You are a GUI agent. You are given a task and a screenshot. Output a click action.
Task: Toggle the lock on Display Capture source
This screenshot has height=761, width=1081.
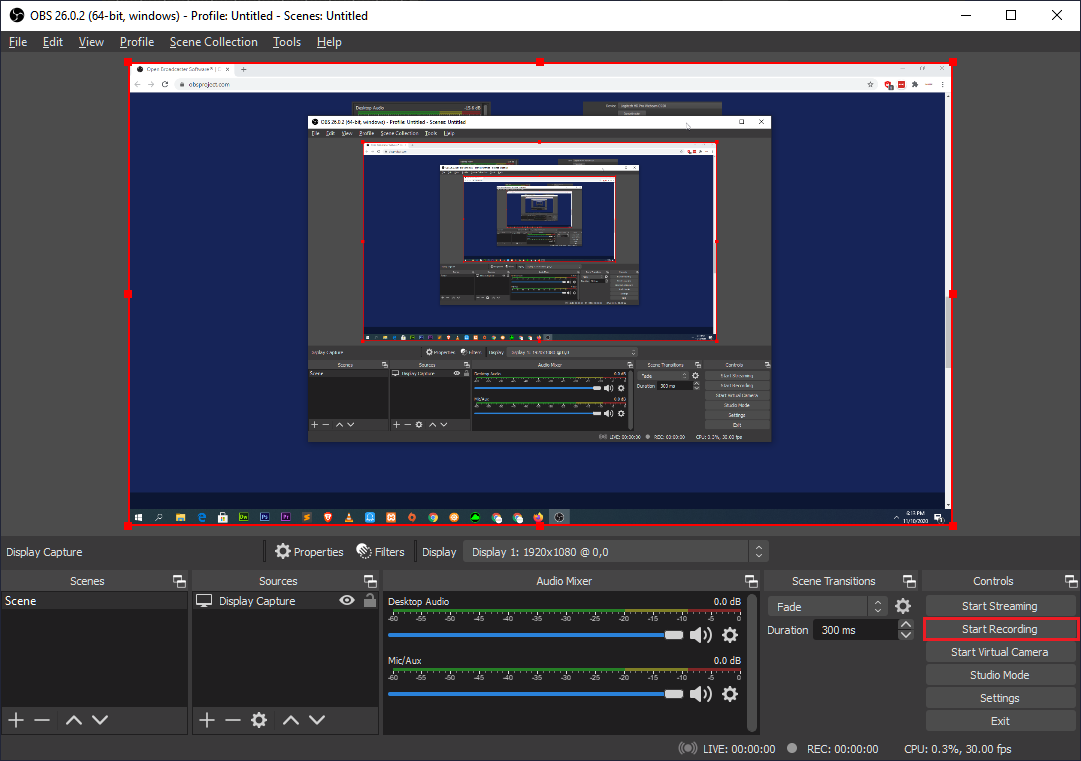(x=370, y=600)
